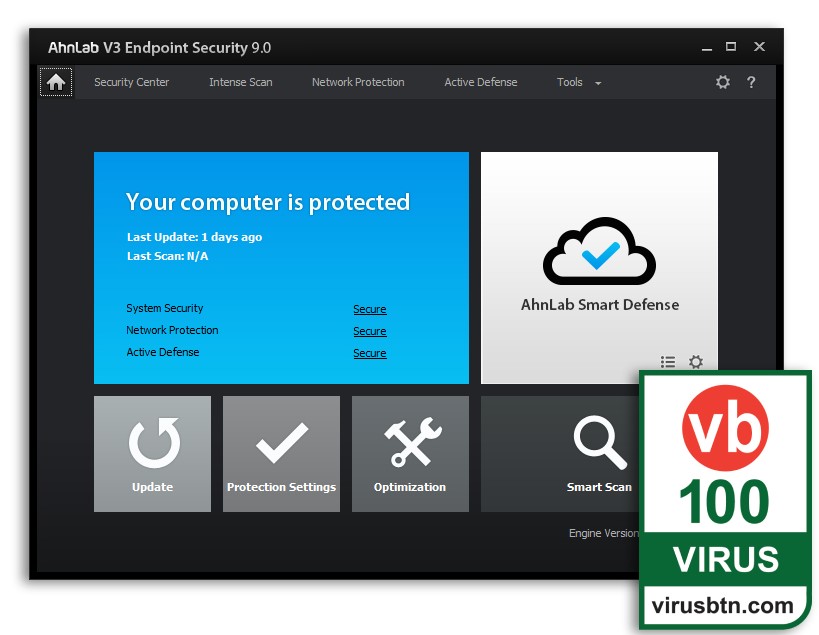
Task: Click the AhnLab Smart Defense cloud icon
Action: pos(599,251)
